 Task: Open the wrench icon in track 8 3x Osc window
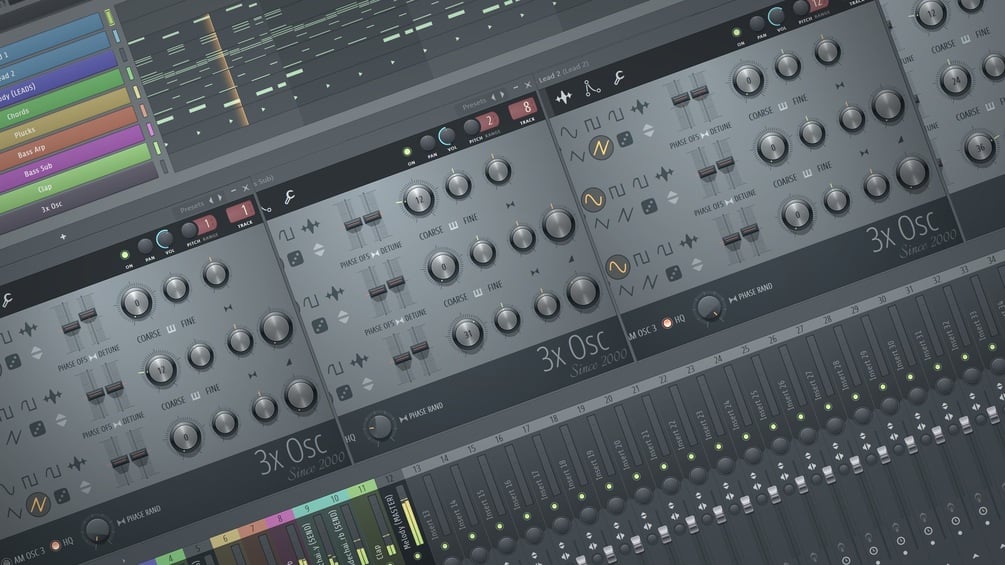pos(290,197)
